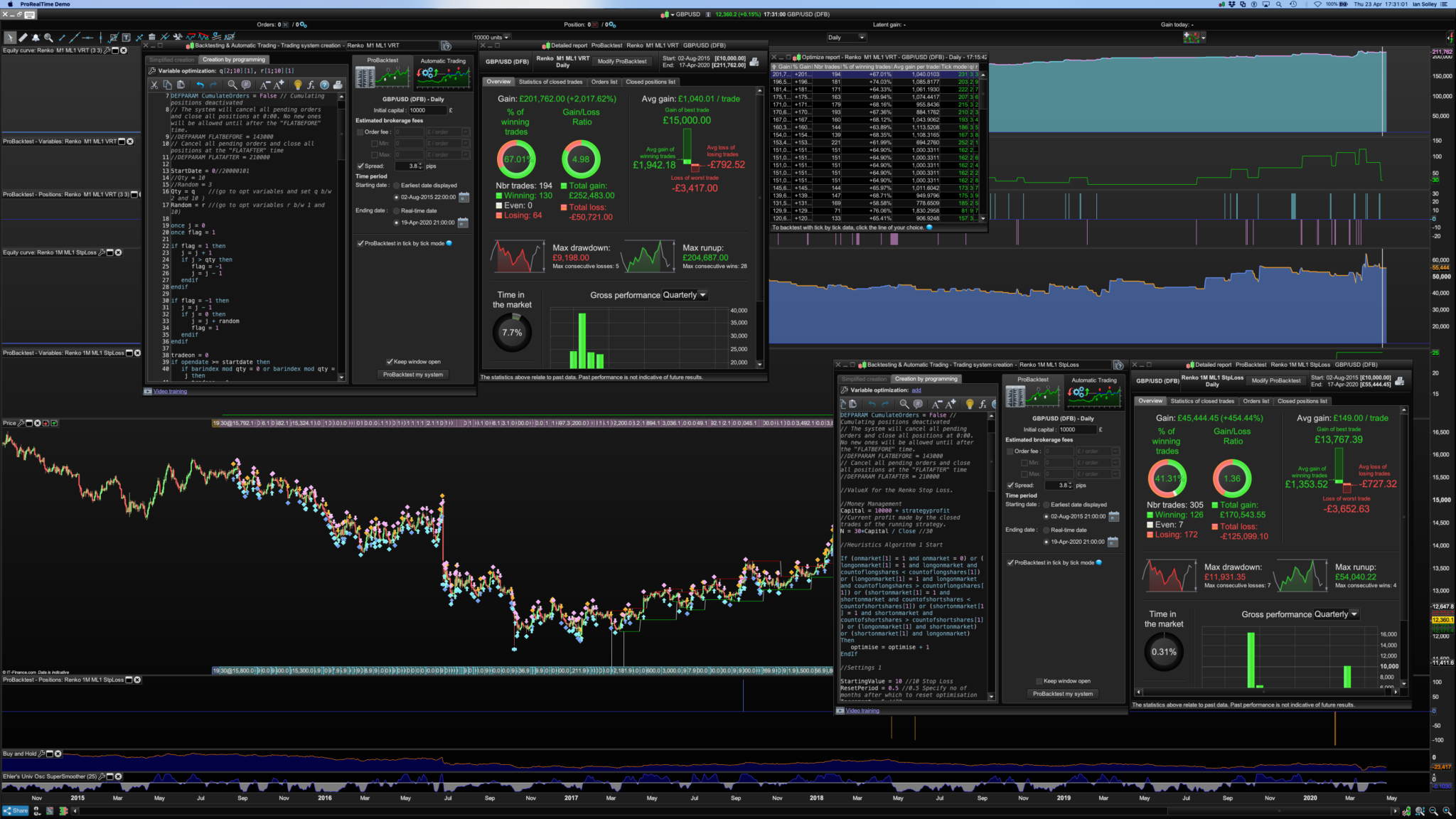Open the fx function library in left editor
Viewport: 1456px width, 819px height.
pos(311,85)
